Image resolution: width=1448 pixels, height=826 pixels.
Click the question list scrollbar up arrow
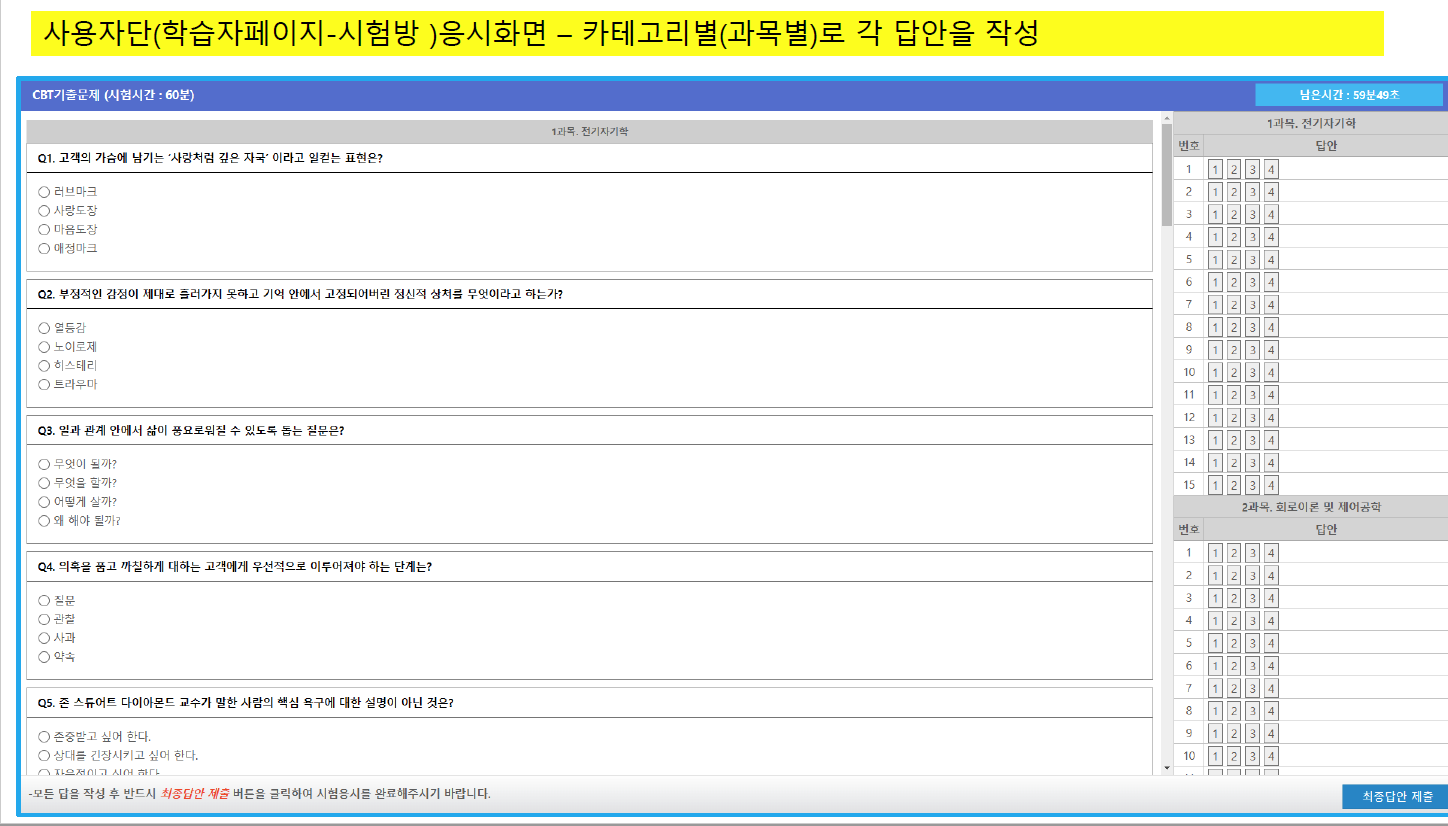(x=1167, y=118)
